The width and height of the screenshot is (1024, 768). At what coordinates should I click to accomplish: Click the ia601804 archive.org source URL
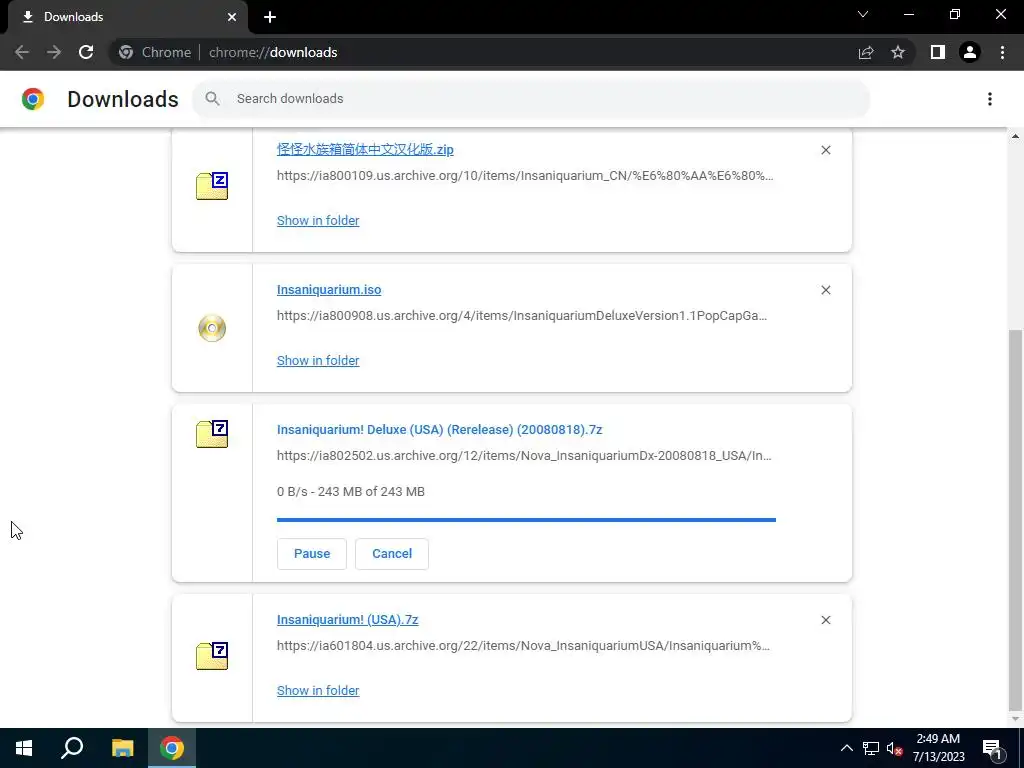pyautogui.click(x=523, y=646)
